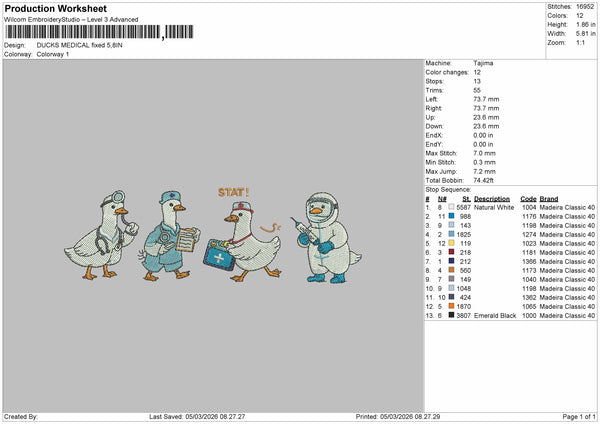Click the yellow swatch for code 1023
This screenshot has width=600, height=424.
[x=451, y=243]
